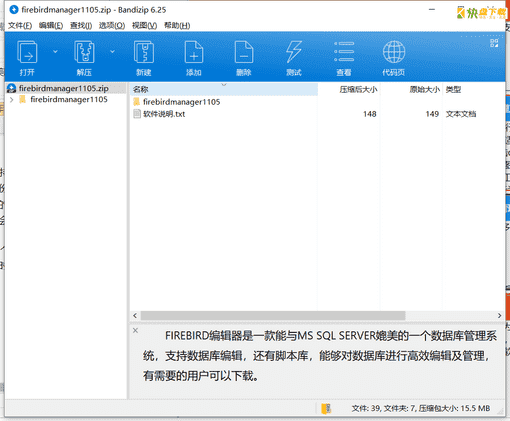
Task: Open the 编辑(E) menu
Action: coord(51,26)
